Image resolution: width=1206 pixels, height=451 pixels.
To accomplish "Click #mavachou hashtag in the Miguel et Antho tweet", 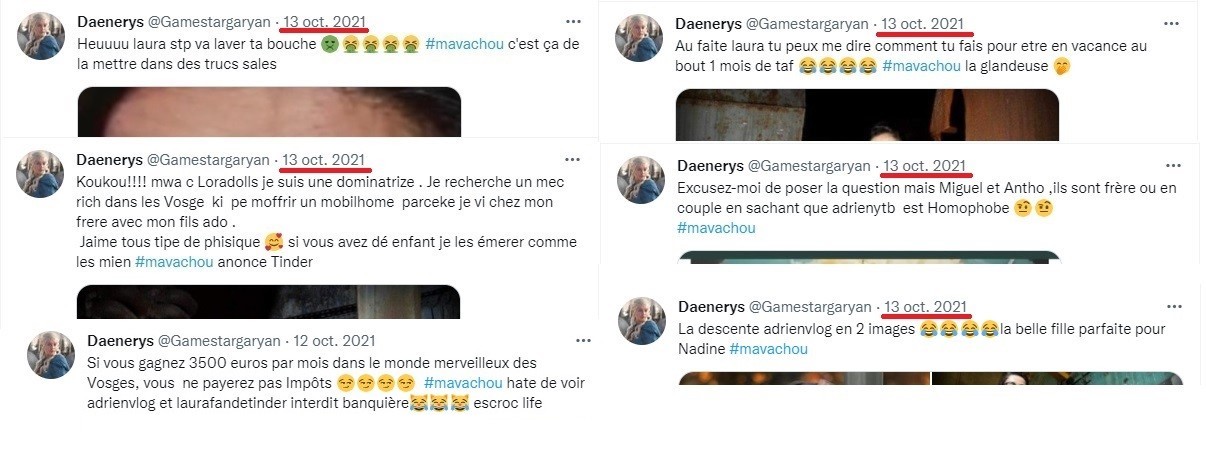I will [716, 228].
